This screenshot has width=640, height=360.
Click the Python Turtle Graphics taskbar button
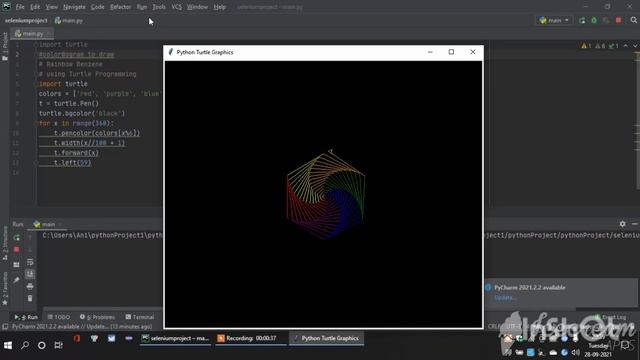327,338
